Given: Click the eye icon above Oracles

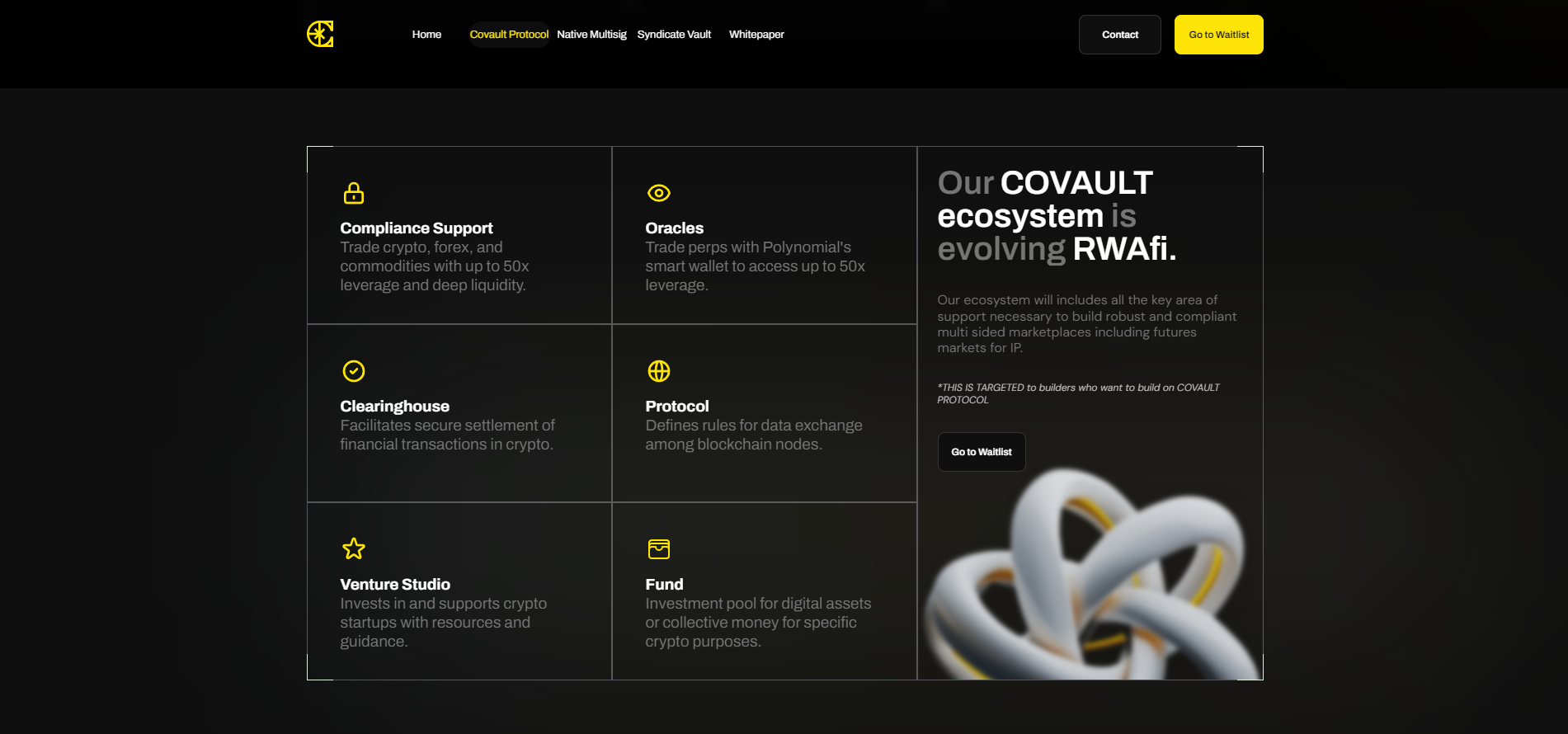Looking at the screenshot, I should 659,193.
